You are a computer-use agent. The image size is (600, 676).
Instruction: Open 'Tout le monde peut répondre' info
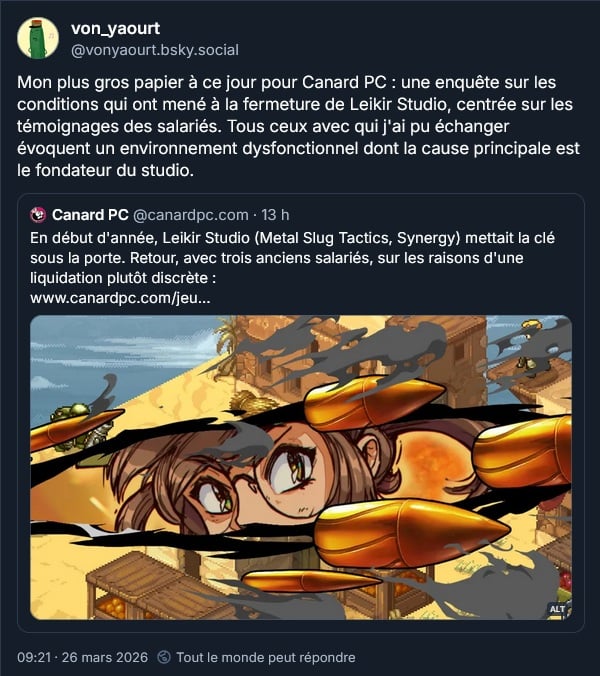click(266, 657)
